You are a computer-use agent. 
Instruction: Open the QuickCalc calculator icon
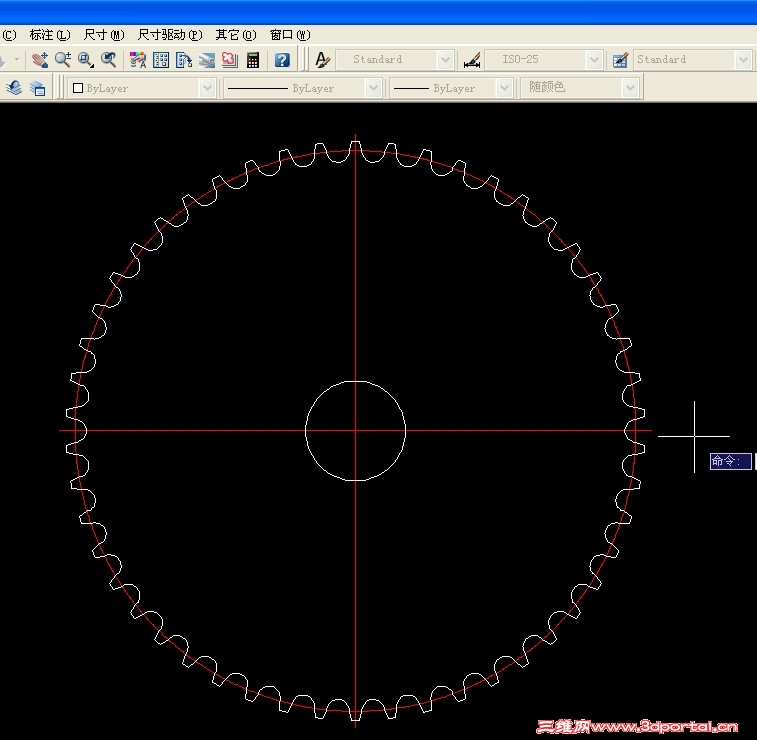pyautogui.click(x=253, y=60)
